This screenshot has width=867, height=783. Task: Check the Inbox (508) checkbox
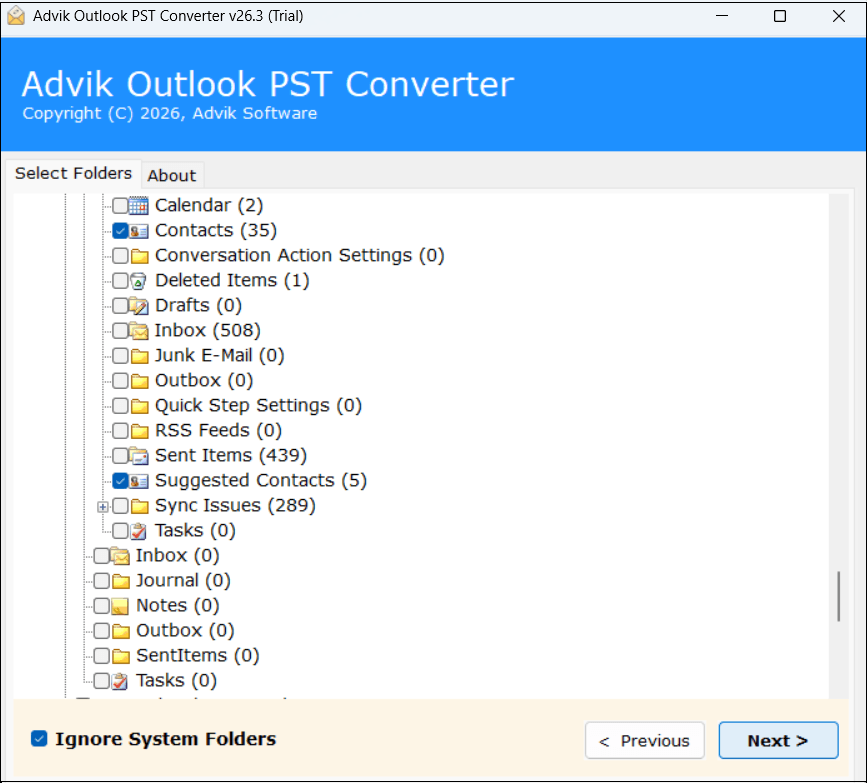tap(120, 331)
